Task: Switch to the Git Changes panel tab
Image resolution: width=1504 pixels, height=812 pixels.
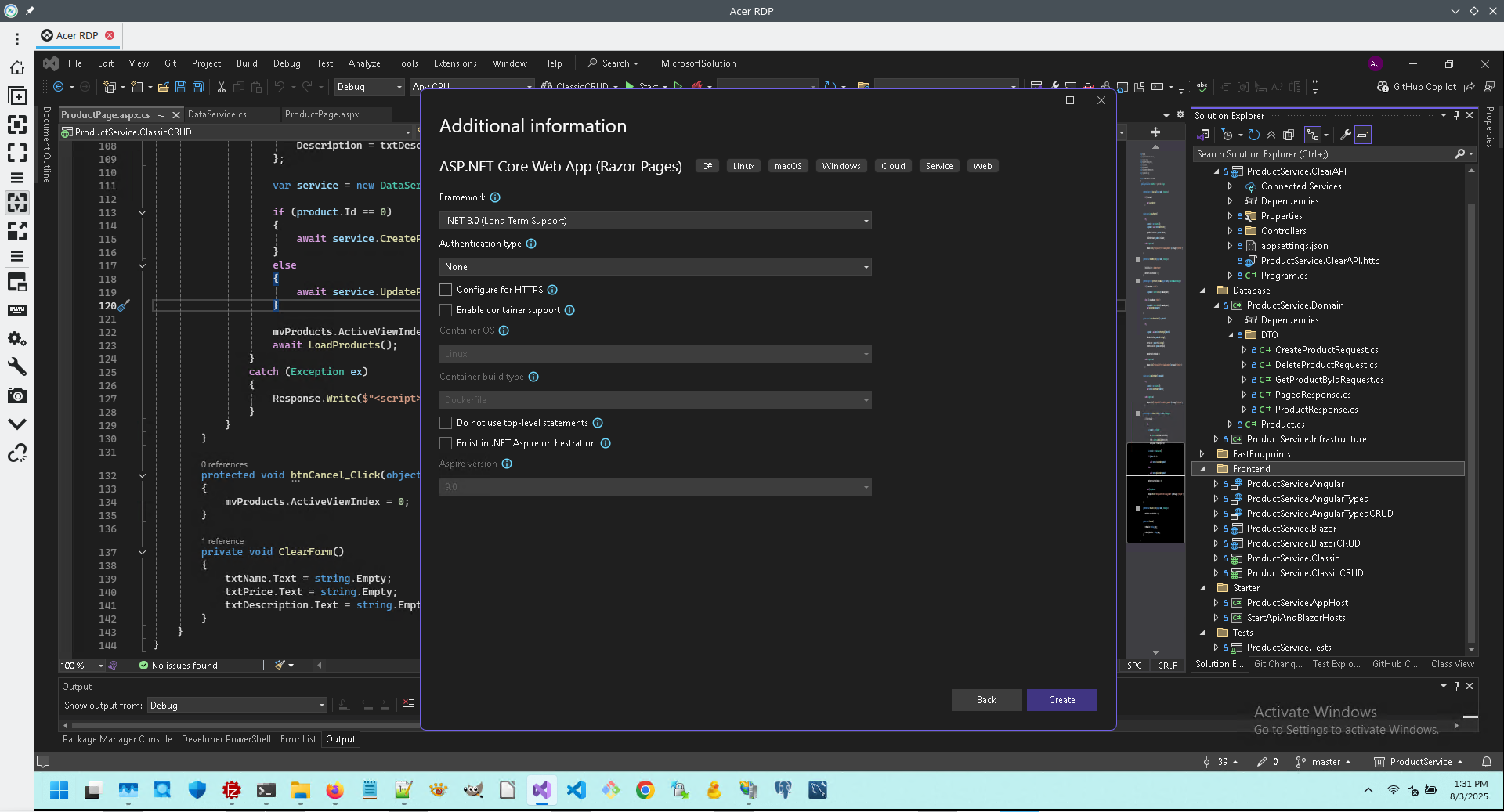Action: pos(1278,664)
